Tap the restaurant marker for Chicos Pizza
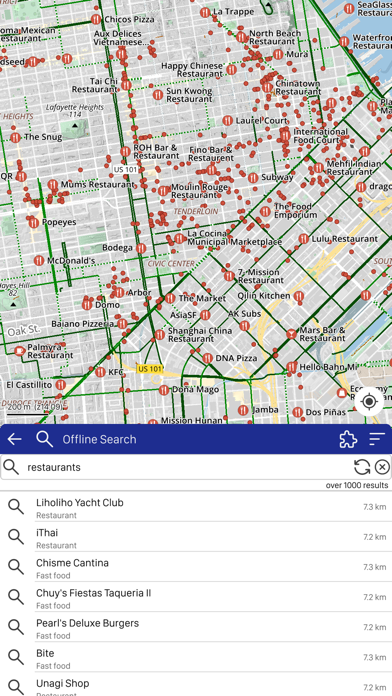 (95, 19)
